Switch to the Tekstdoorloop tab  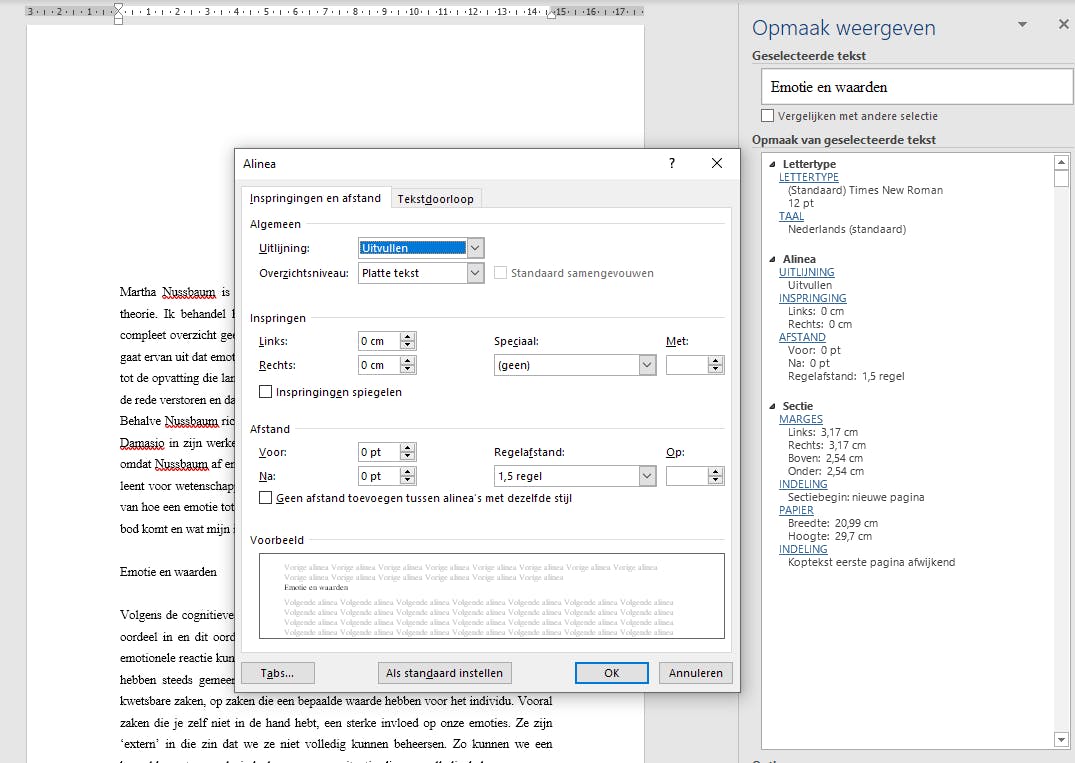click(436, 199)
